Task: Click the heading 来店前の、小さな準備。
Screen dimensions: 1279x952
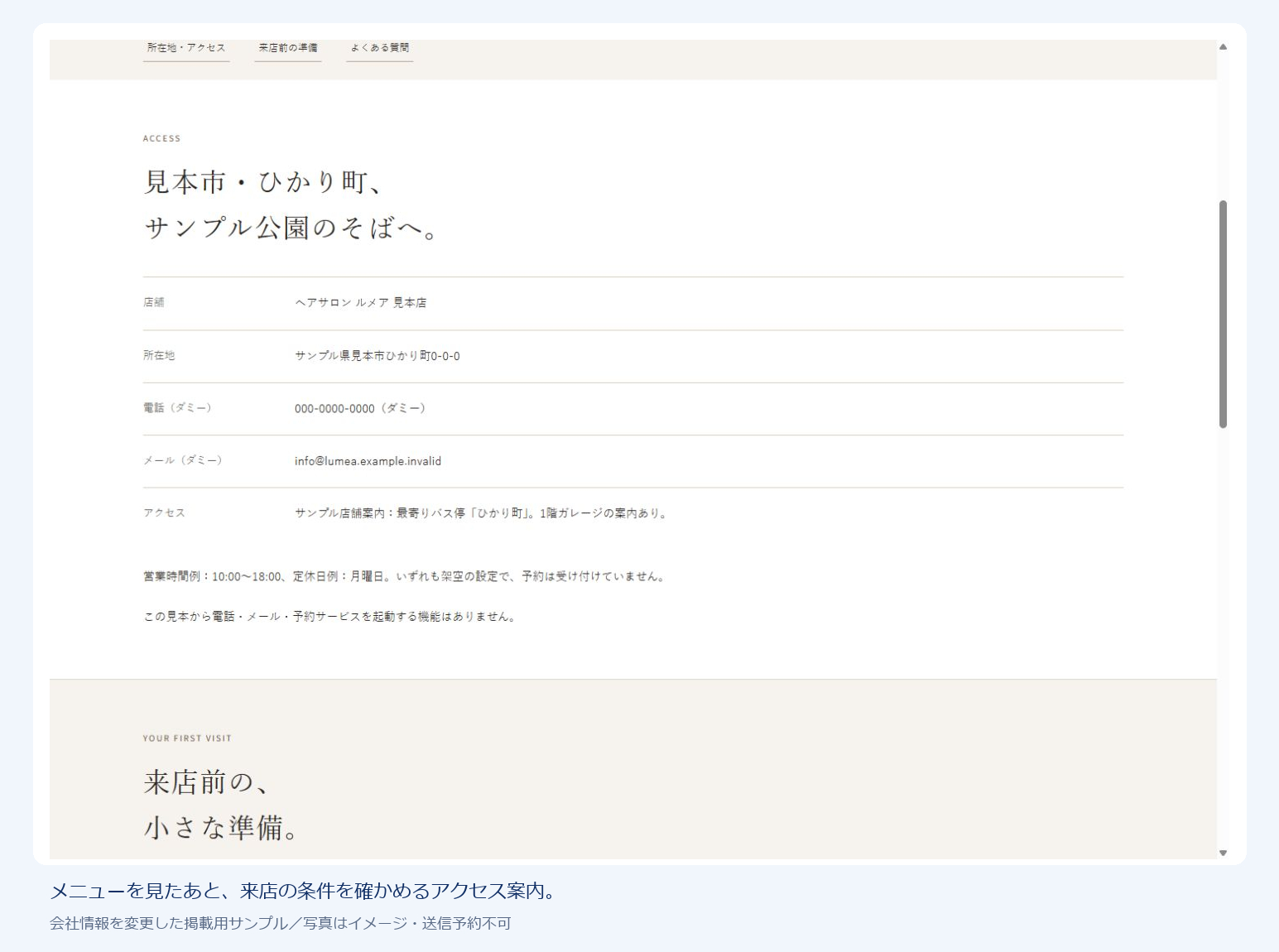Action: pyautogui.click(x=221, y=805)
